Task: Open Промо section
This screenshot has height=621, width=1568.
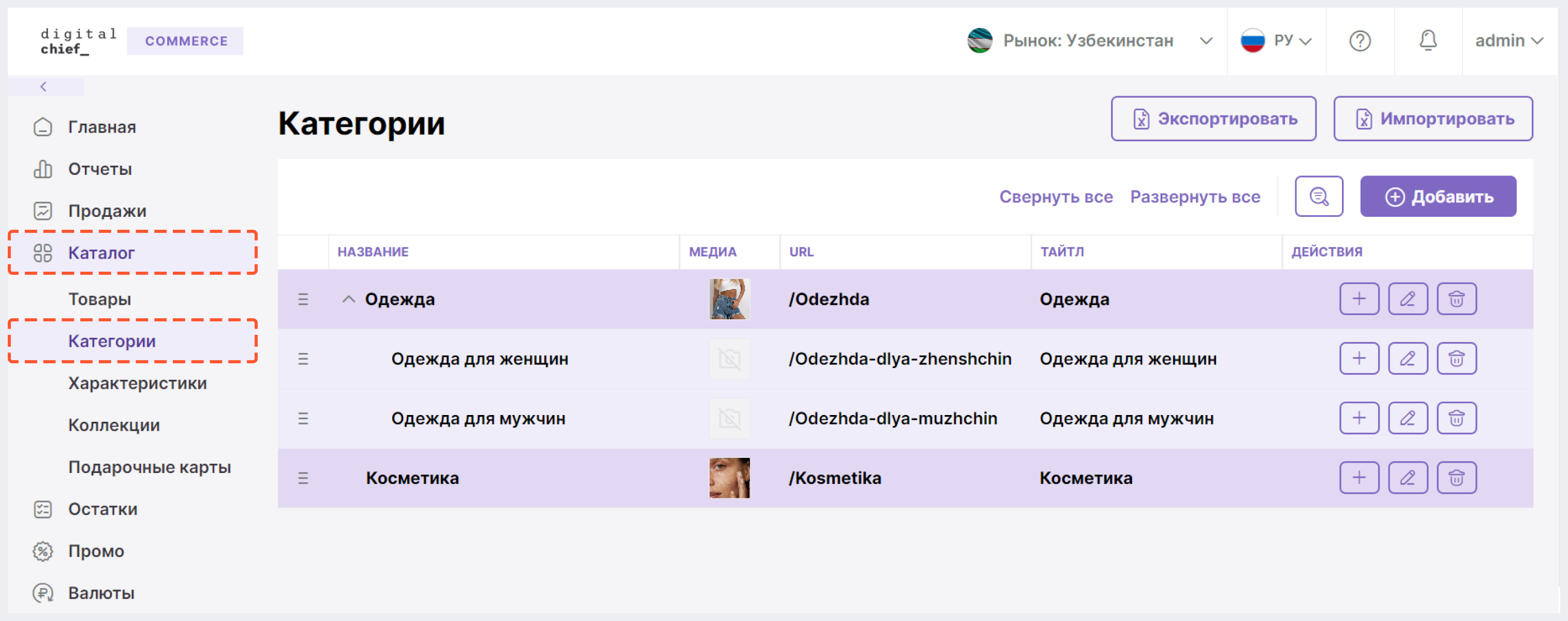Action: click(96, 551)
